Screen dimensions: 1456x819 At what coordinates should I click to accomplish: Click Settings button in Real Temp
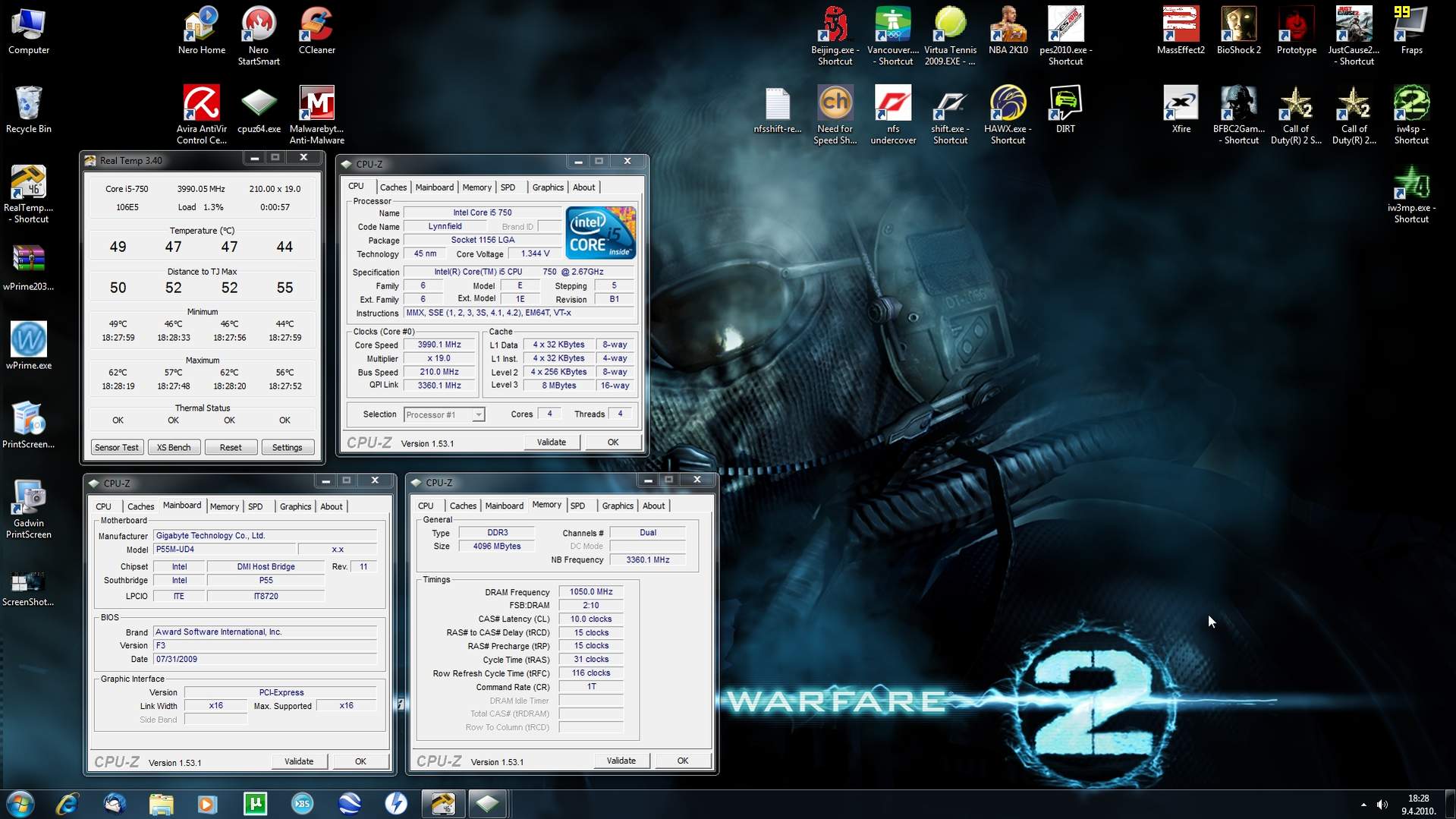[x=287, y=448]
